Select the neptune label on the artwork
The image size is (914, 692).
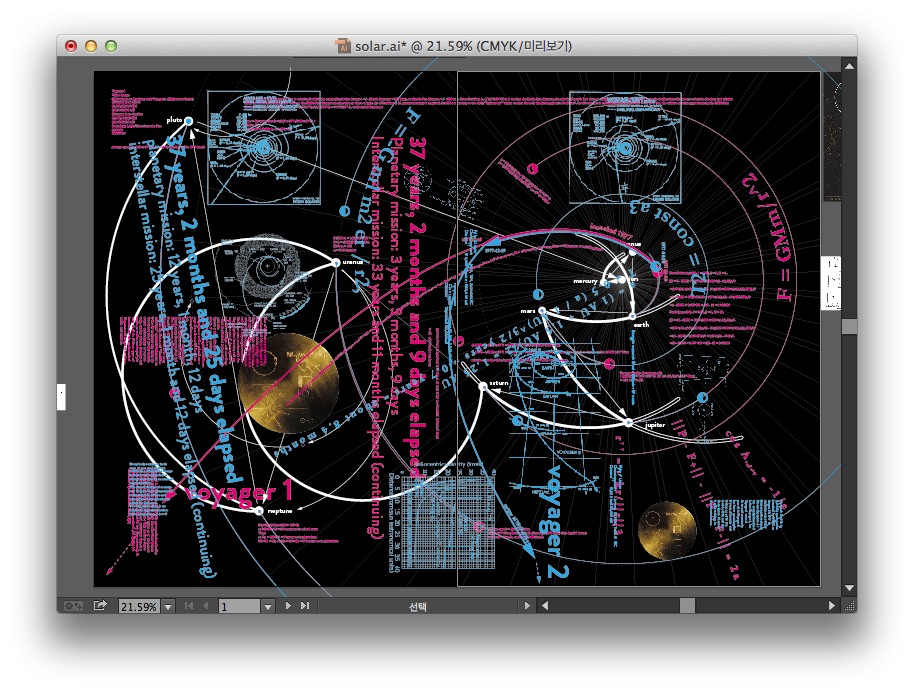click(x=280, y=511)
